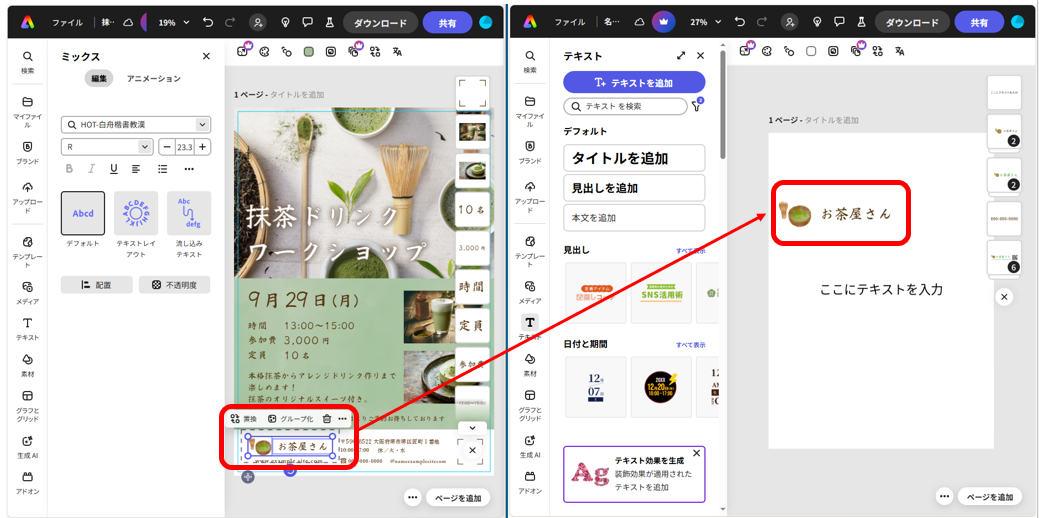Toggle italic text style in Mix panel

coord(92,169)
